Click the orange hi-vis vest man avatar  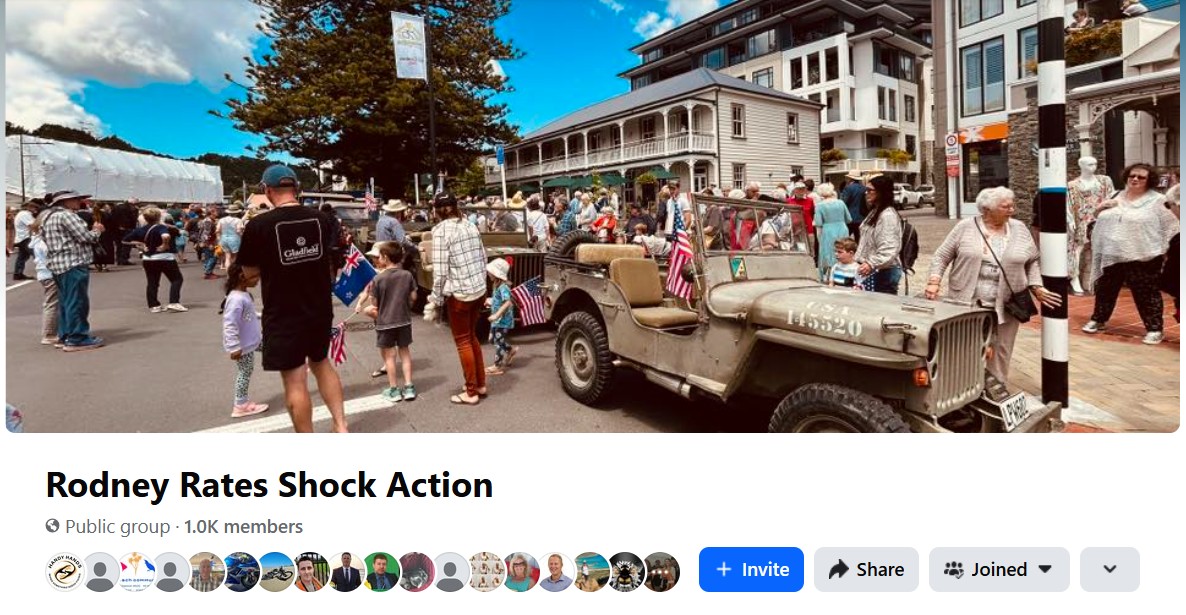(311, 572)
